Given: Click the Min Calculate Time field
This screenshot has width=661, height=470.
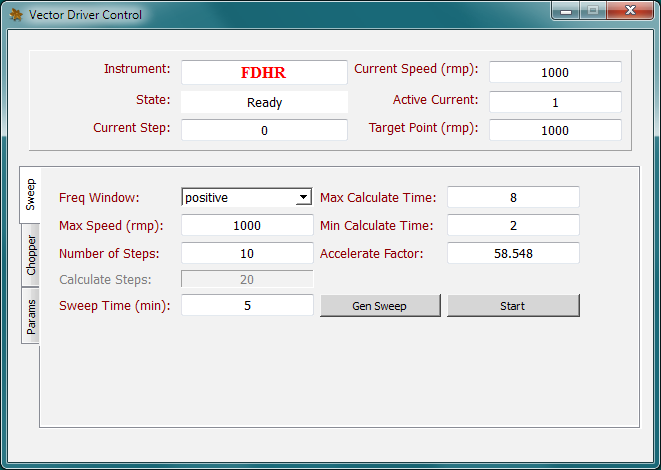Looking at the screenshot, I should (x=512, y=226).
